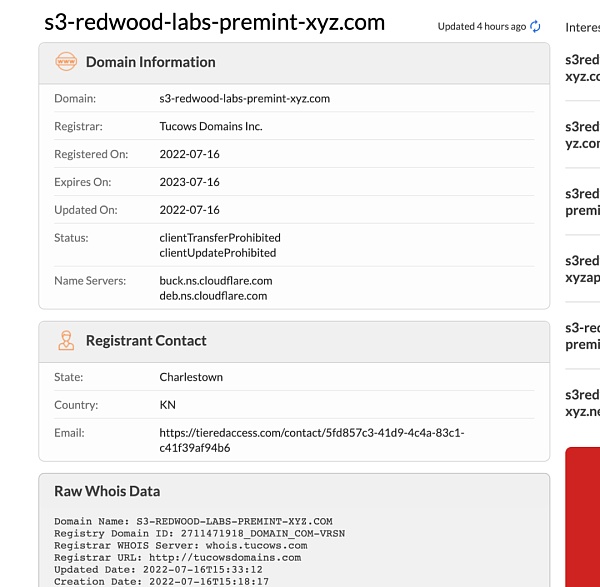
Task: Click the red banner in the sidebar
Action: coord(583,516)
